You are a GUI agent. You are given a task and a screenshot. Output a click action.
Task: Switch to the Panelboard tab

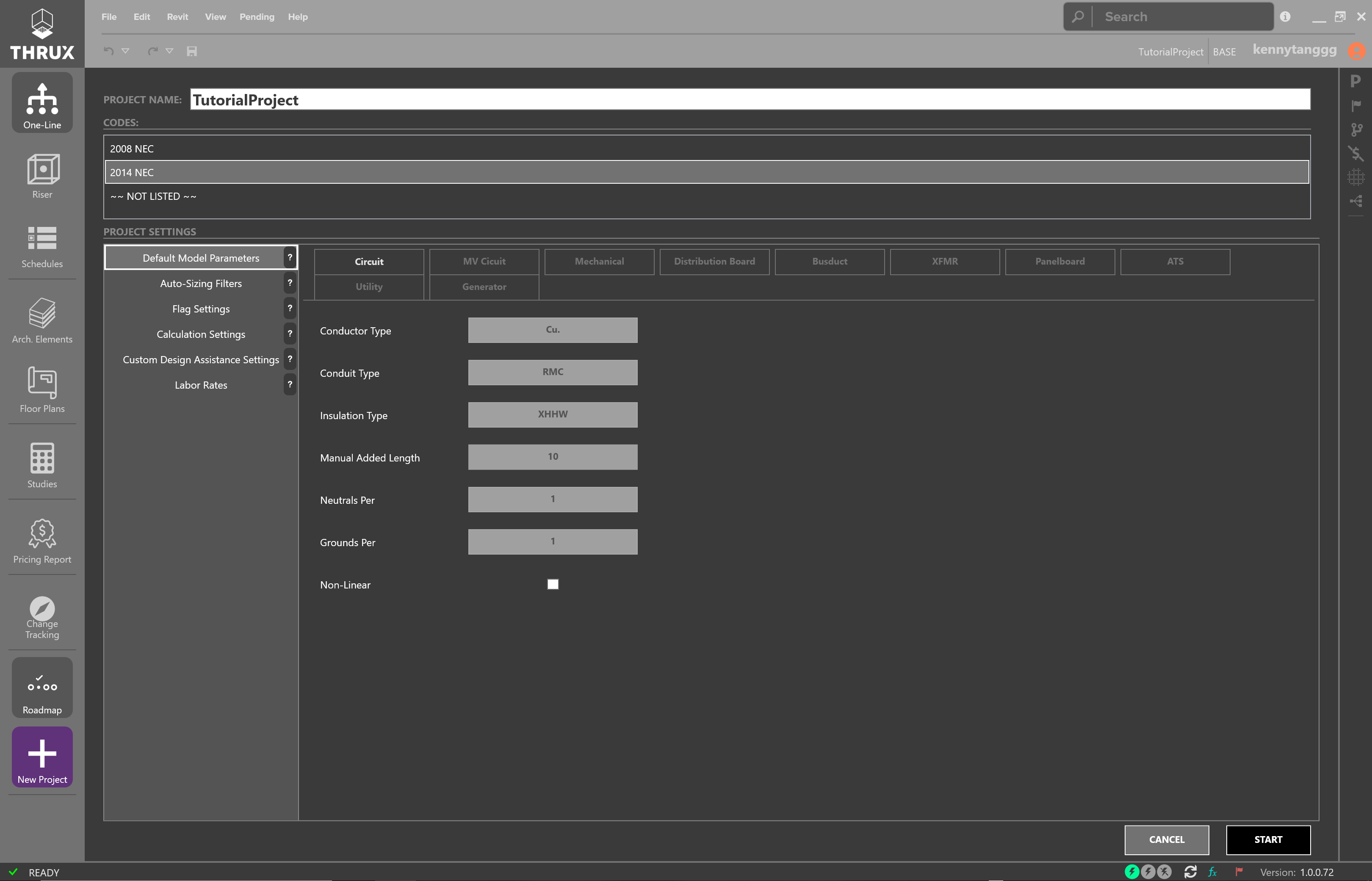1059,262
